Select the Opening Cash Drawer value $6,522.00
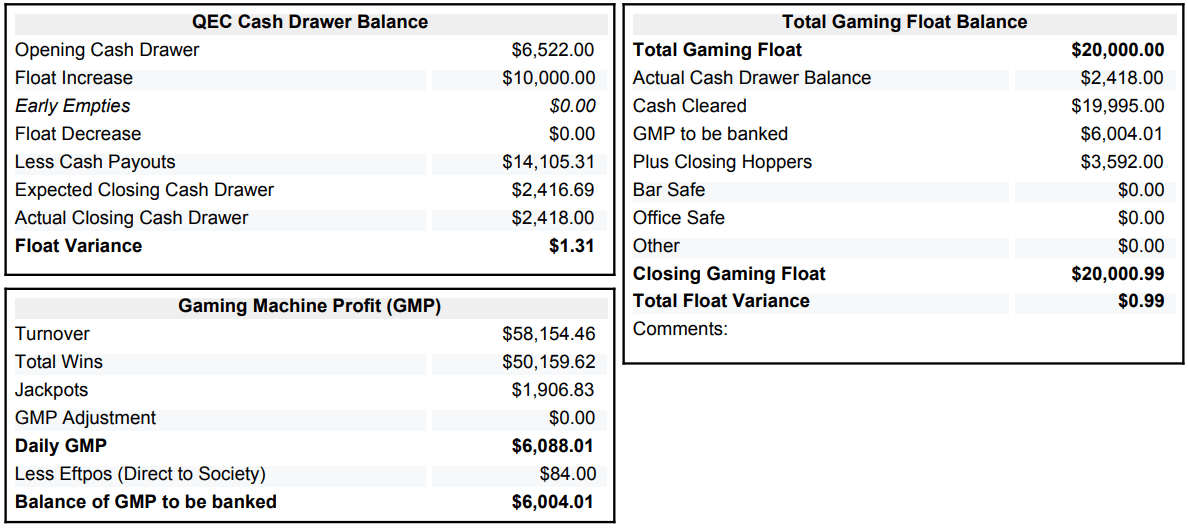1188x531 pixels. pyautogui.click(x=552, y=50)
